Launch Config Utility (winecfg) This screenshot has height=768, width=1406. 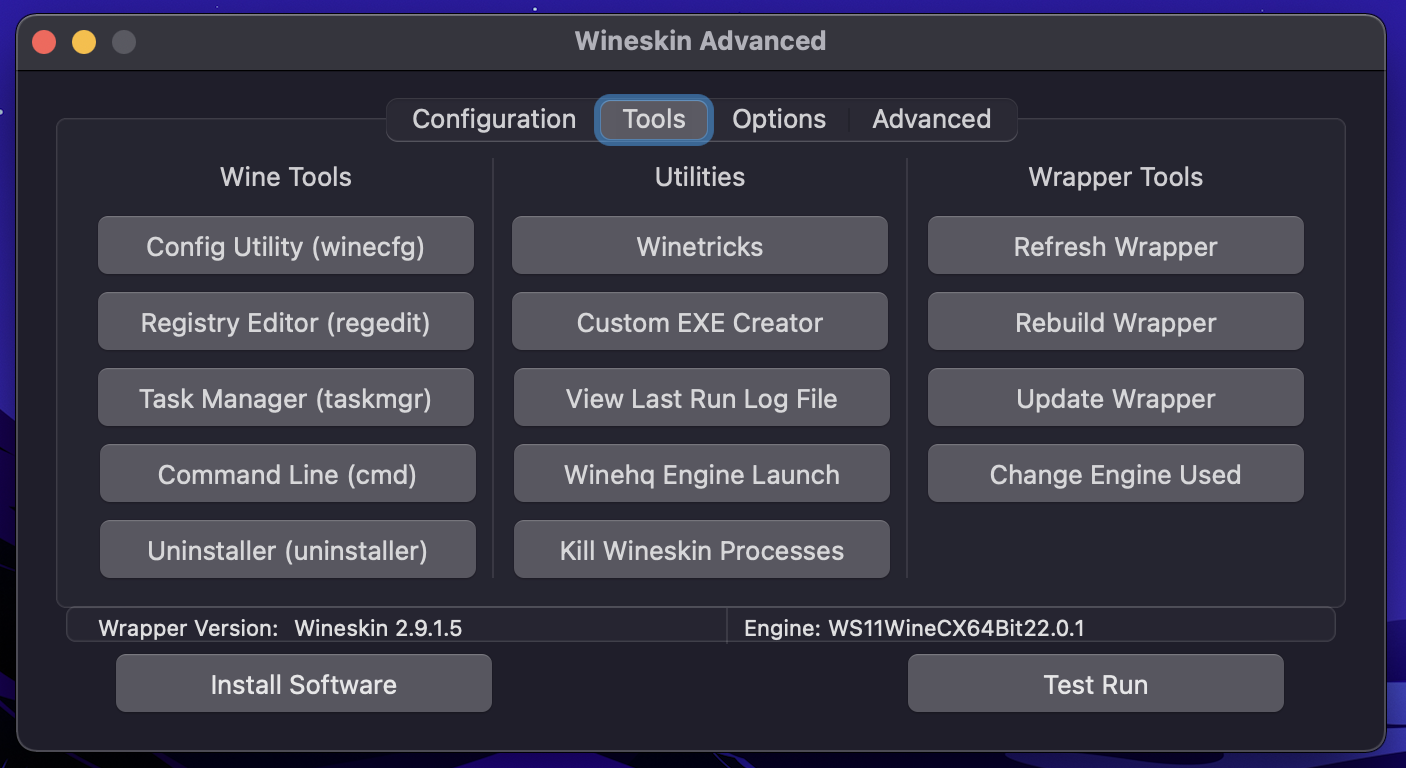click(x=286, y=246)
